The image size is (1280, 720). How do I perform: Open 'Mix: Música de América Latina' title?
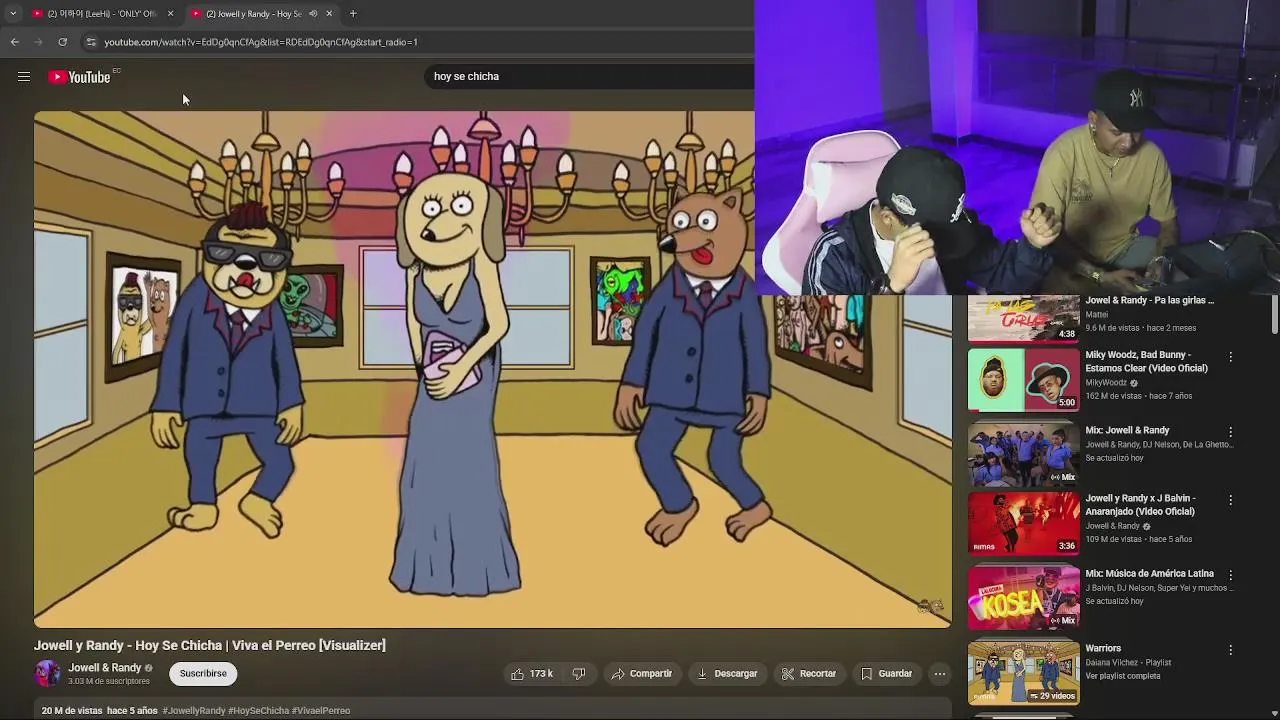1150,573
